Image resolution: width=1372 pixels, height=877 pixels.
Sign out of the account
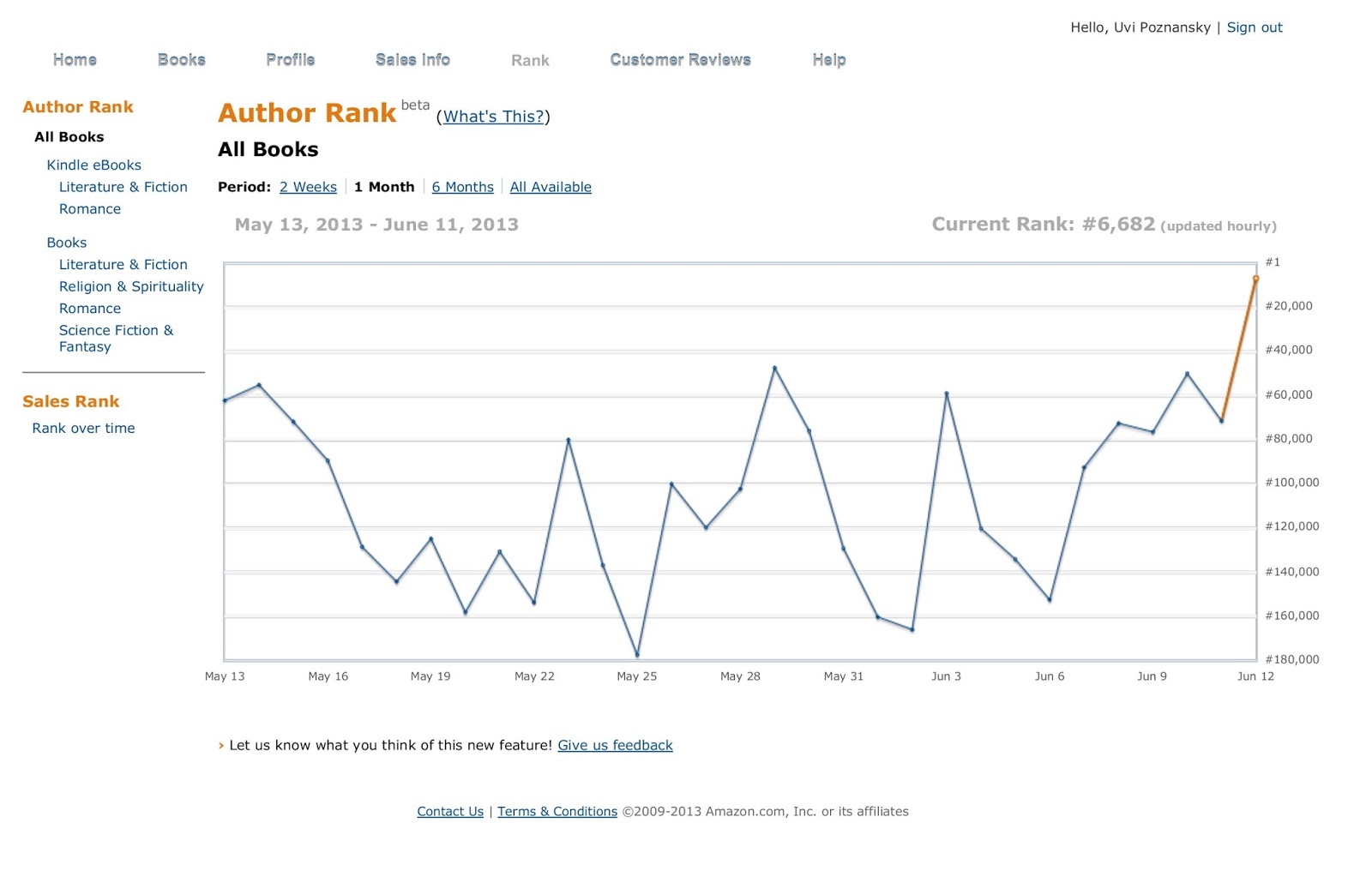tap(1254, 27)
